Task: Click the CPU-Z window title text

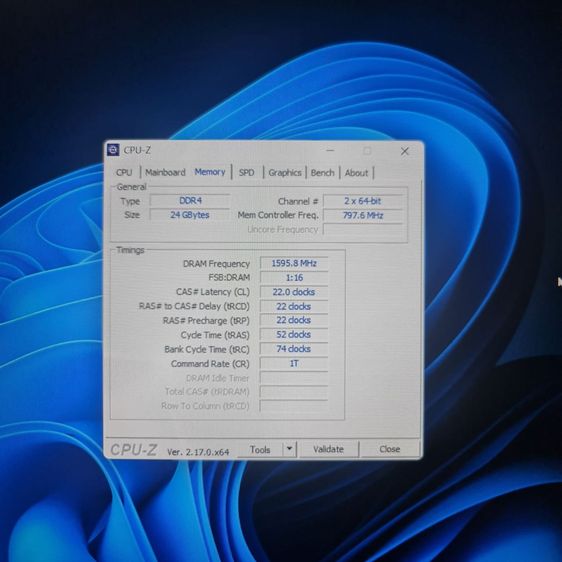Action: 137,150
